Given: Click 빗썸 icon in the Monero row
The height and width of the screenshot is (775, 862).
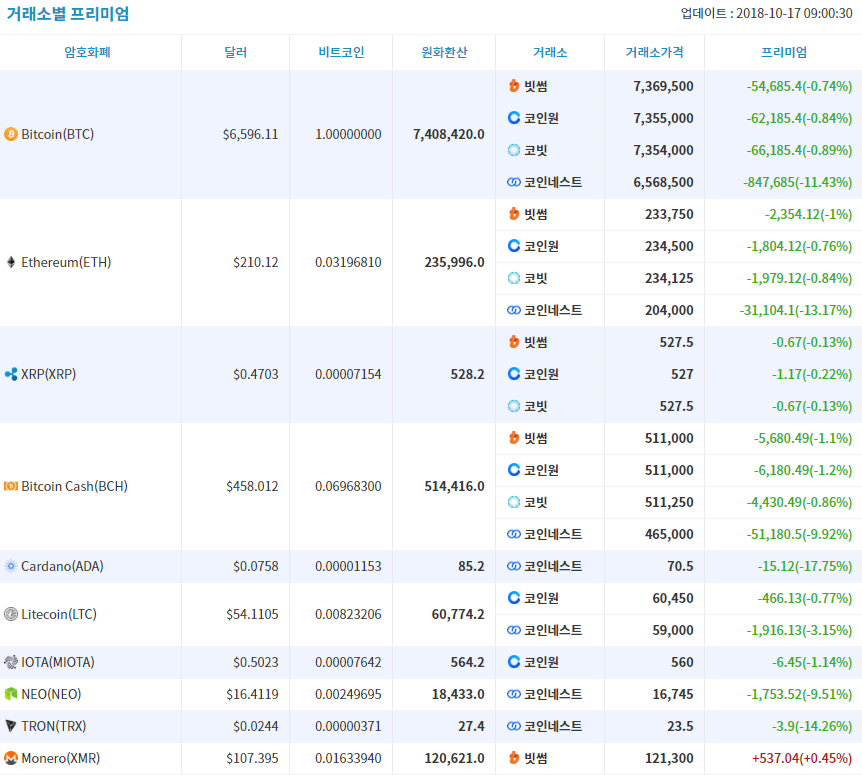Looking at the screenshot, I should point(514,758).
